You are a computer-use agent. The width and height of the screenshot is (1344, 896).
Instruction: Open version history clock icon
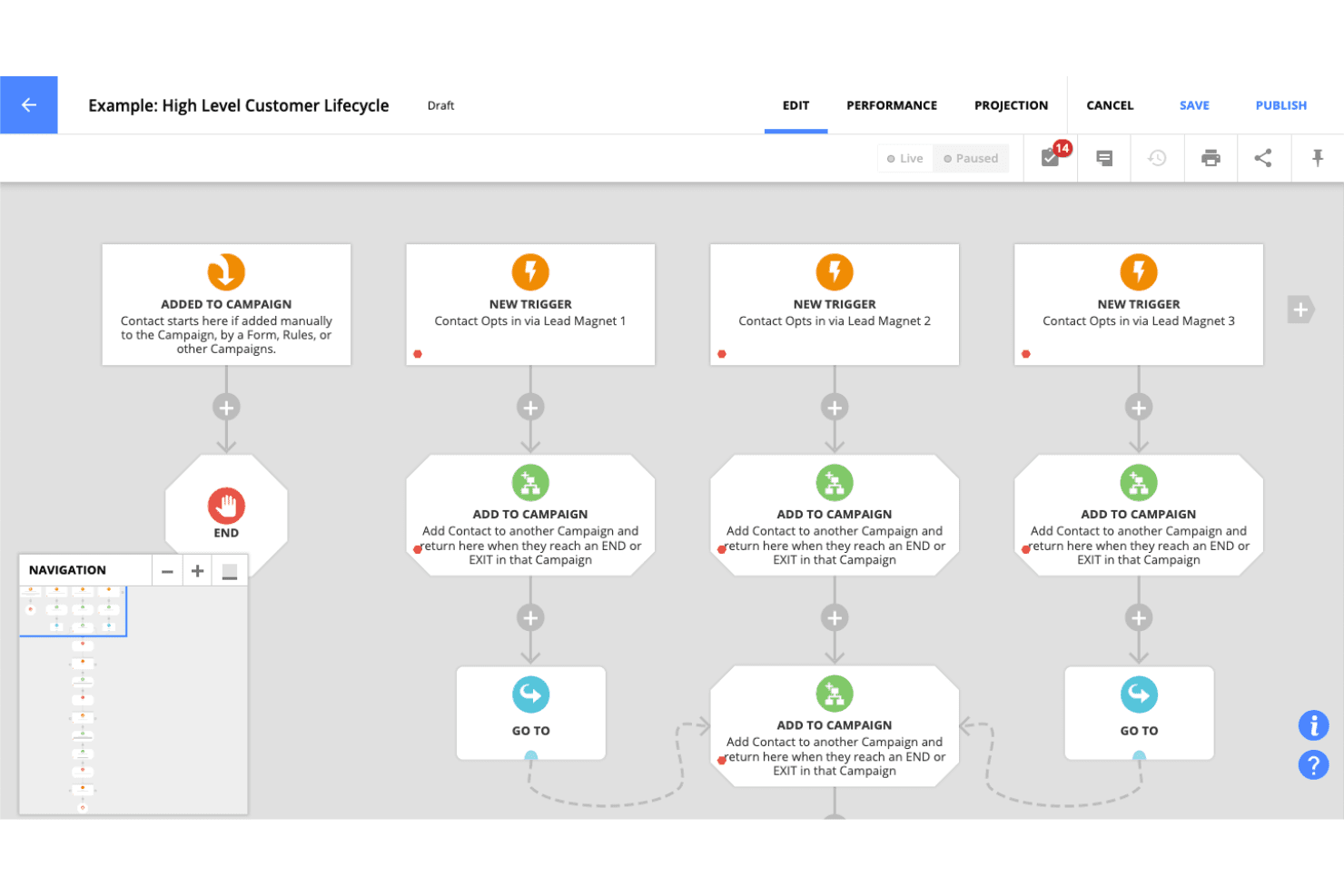1157,158
